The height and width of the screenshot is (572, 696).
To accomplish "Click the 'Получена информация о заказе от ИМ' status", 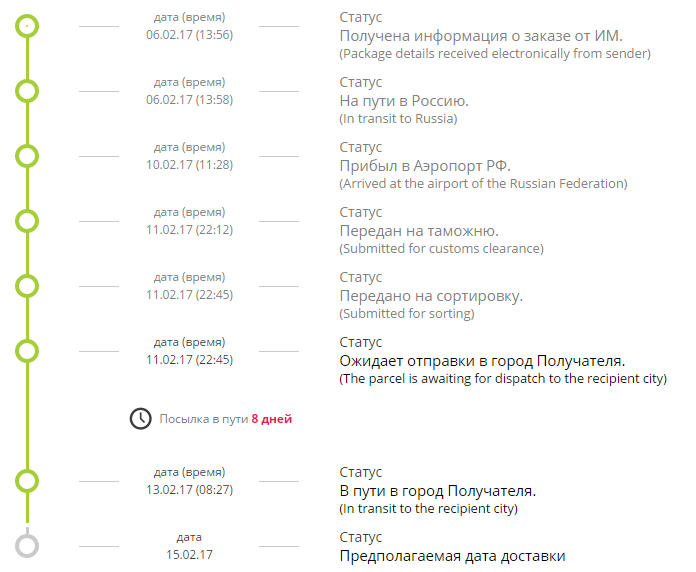I will (481, 36).
